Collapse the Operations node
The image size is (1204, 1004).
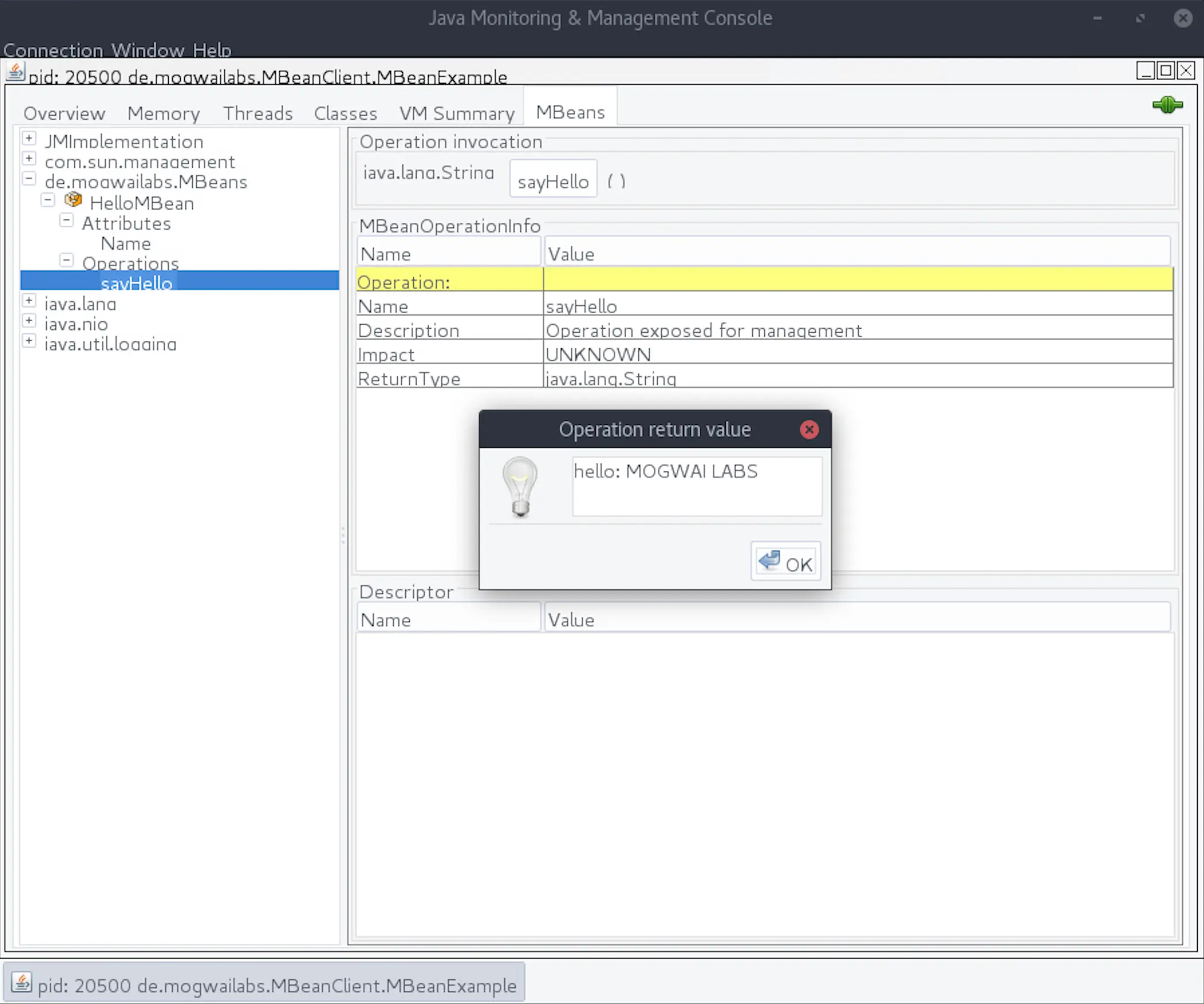(67, 260)
